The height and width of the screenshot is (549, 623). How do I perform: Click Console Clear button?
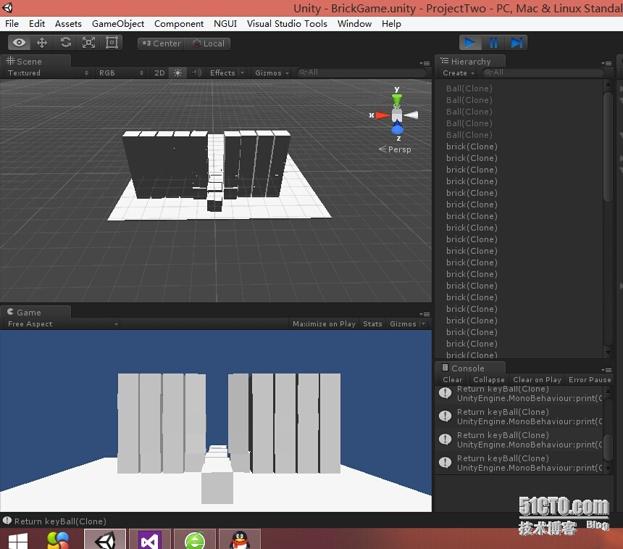[453, 380]
